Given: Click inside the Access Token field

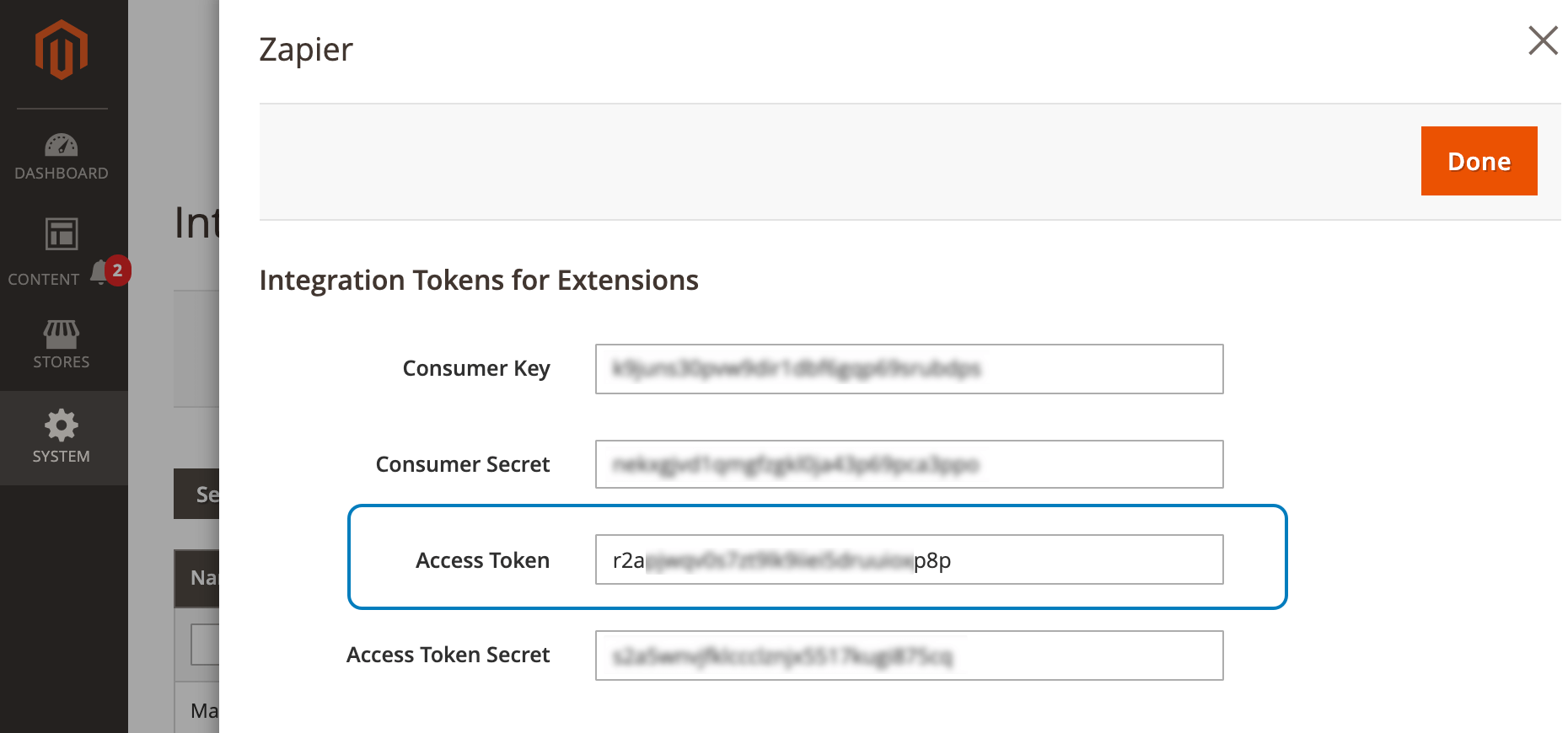Looking at the screenshot, I should coord(909,559).
